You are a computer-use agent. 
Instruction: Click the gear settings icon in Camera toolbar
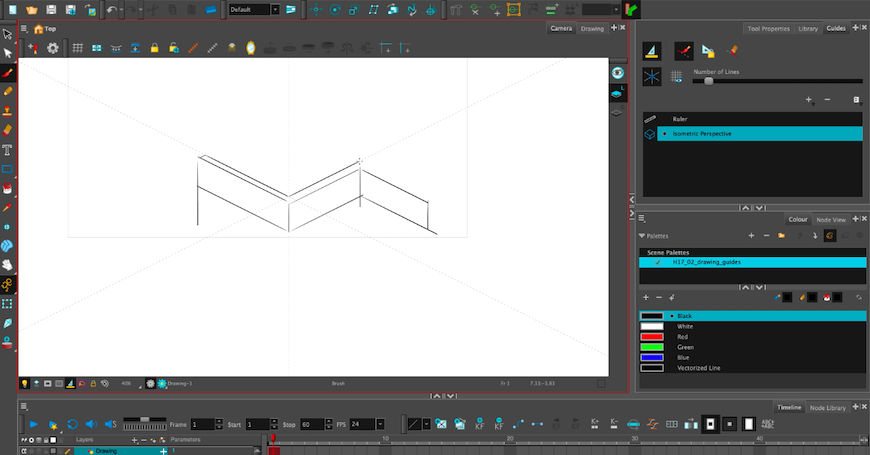click(x=53, y=48)
